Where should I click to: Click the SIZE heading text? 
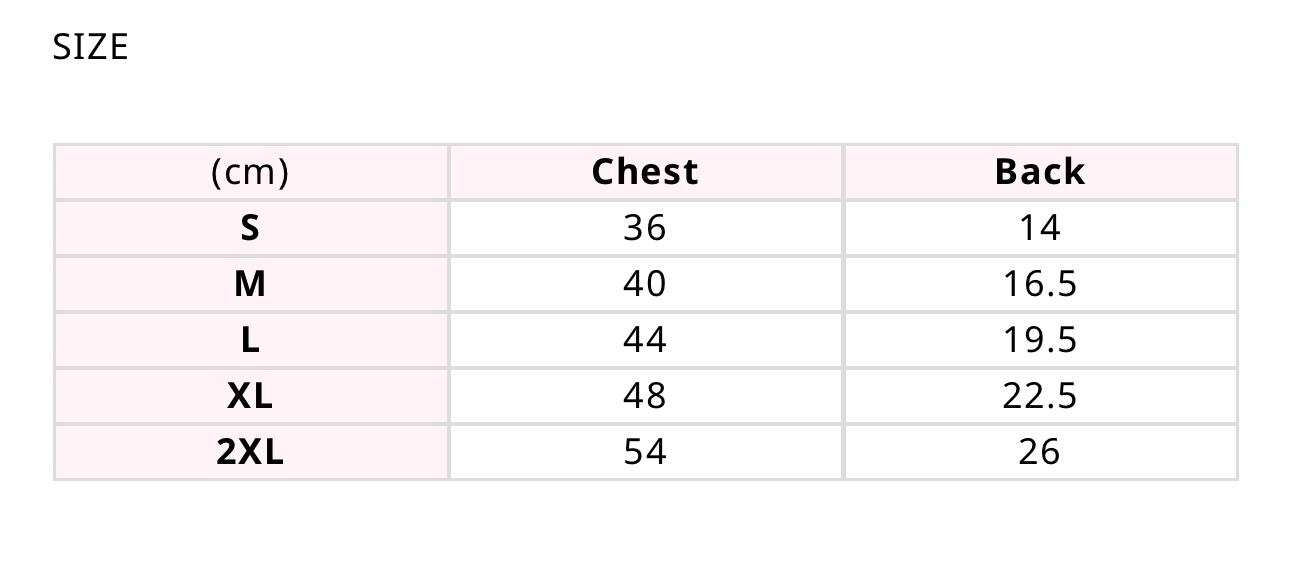pos(91,47)
